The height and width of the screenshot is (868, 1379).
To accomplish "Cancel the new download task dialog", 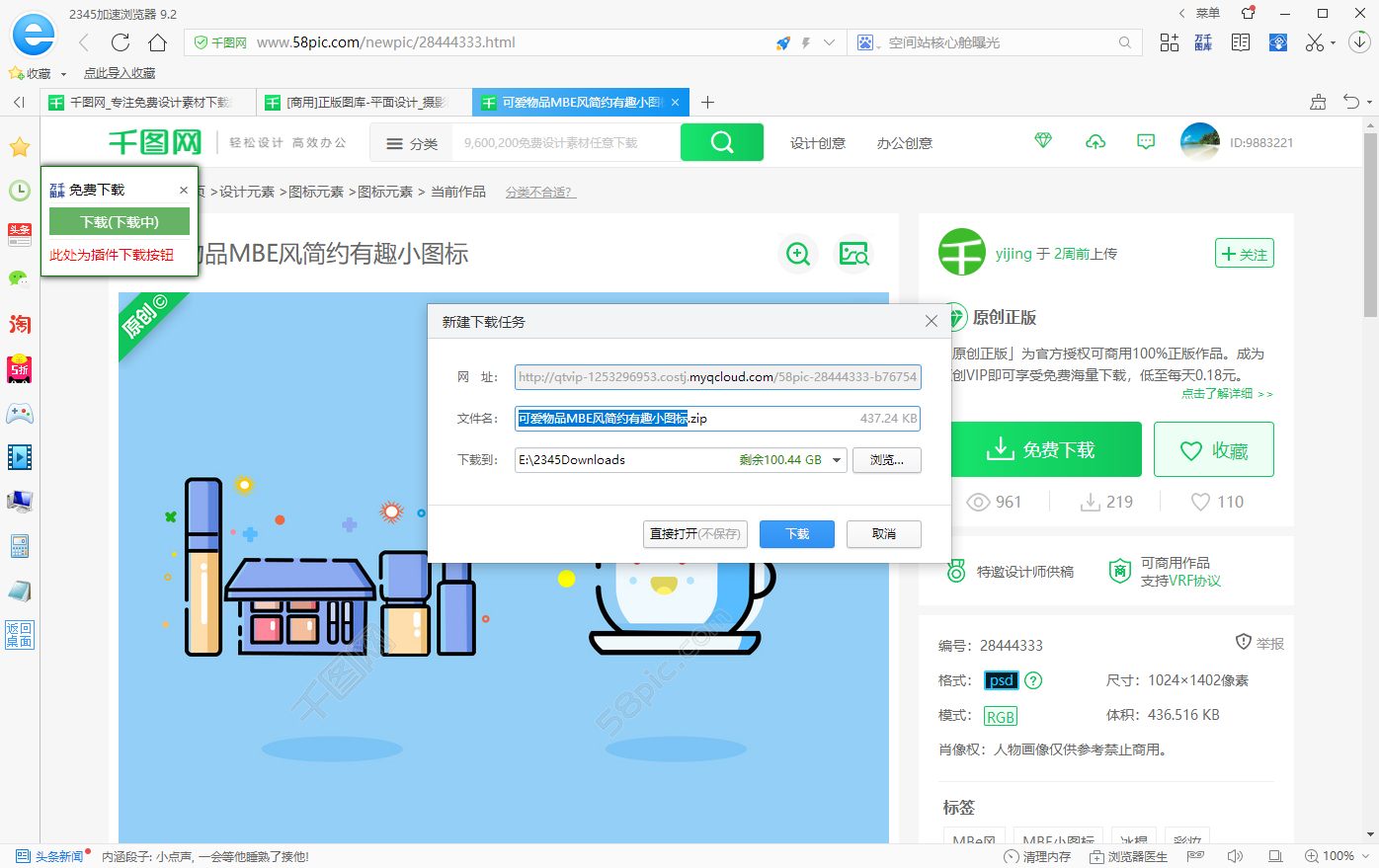I will (x=883, y=534).
